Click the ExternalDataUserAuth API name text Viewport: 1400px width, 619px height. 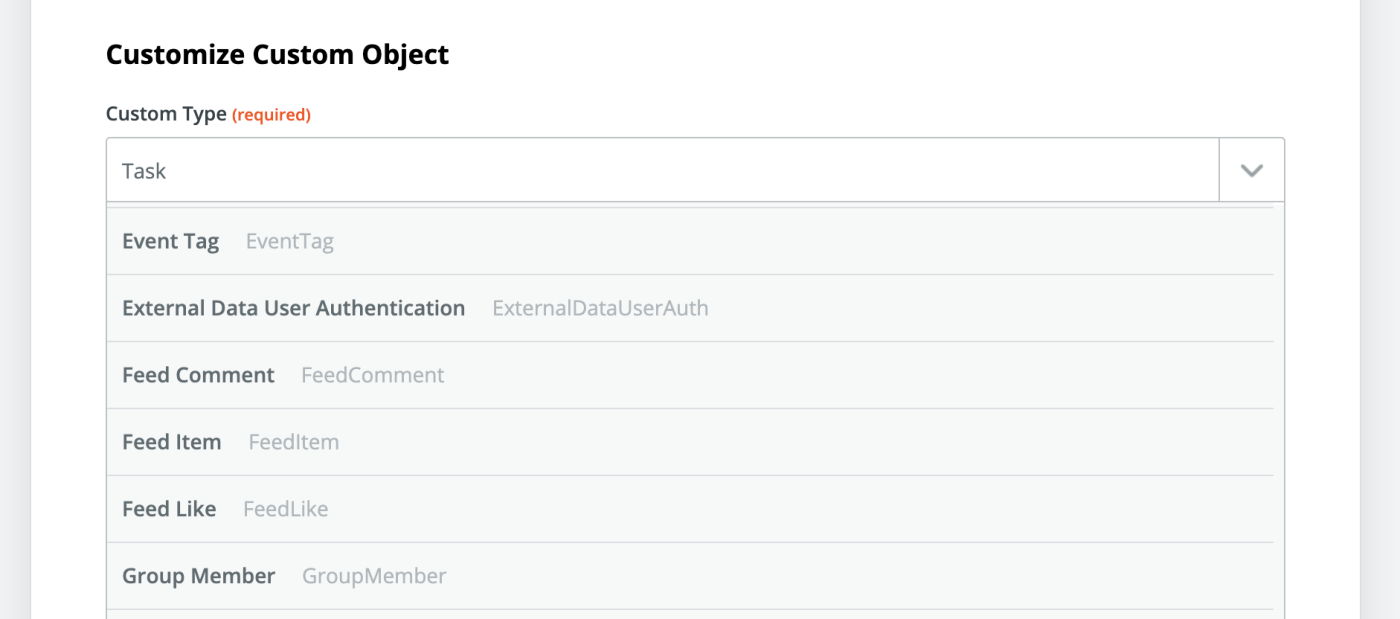(x=600, y=309)
